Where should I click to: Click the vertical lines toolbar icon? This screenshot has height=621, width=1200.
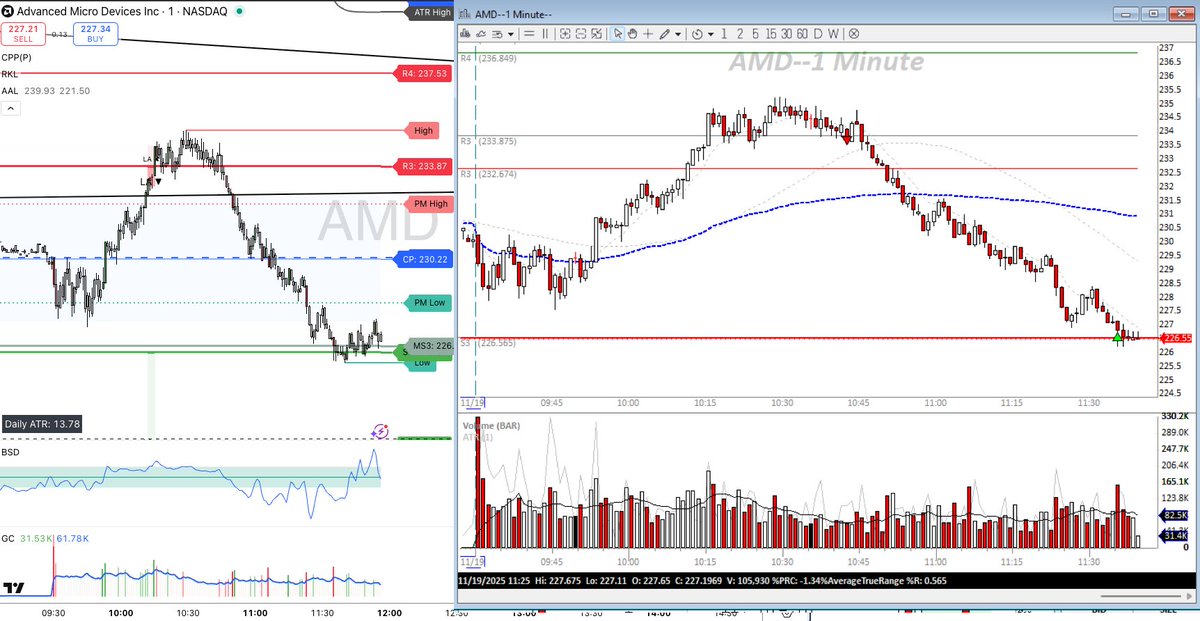545,33
